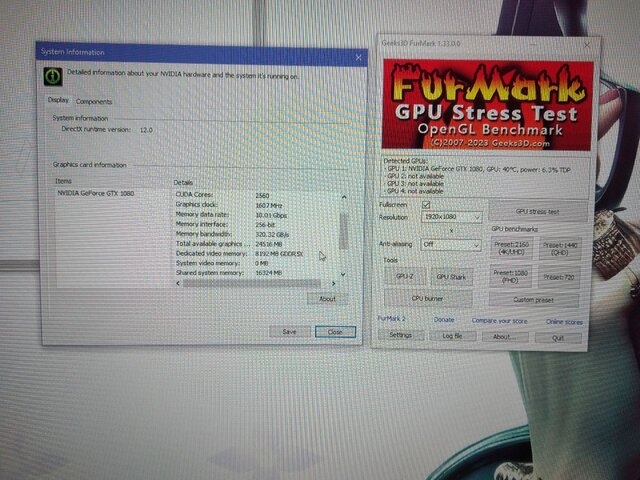
Task: Click the Custom preset button
Action: pos(533,300)
